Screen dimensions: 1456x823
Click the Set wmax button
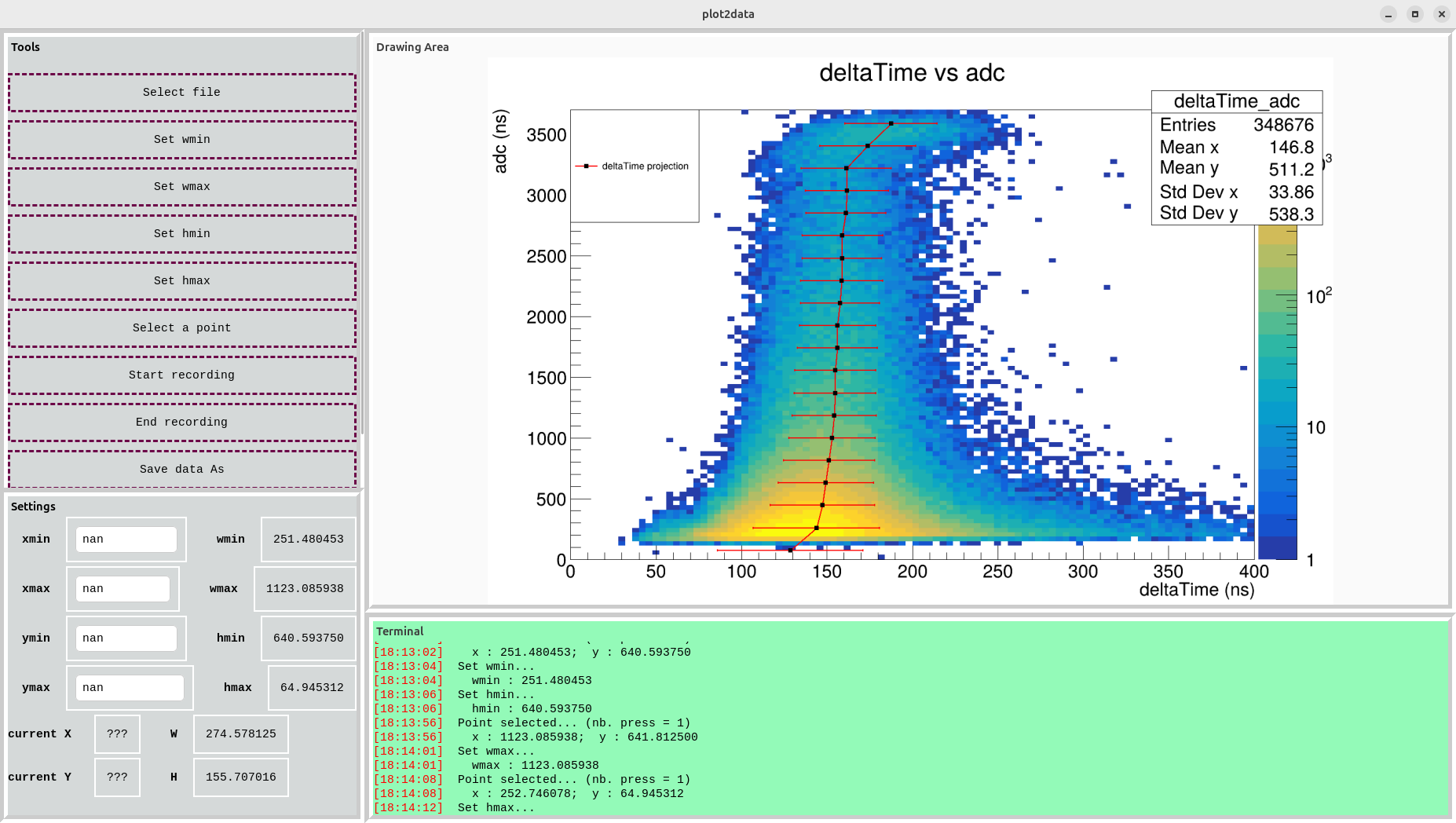[x=182, y=187]
